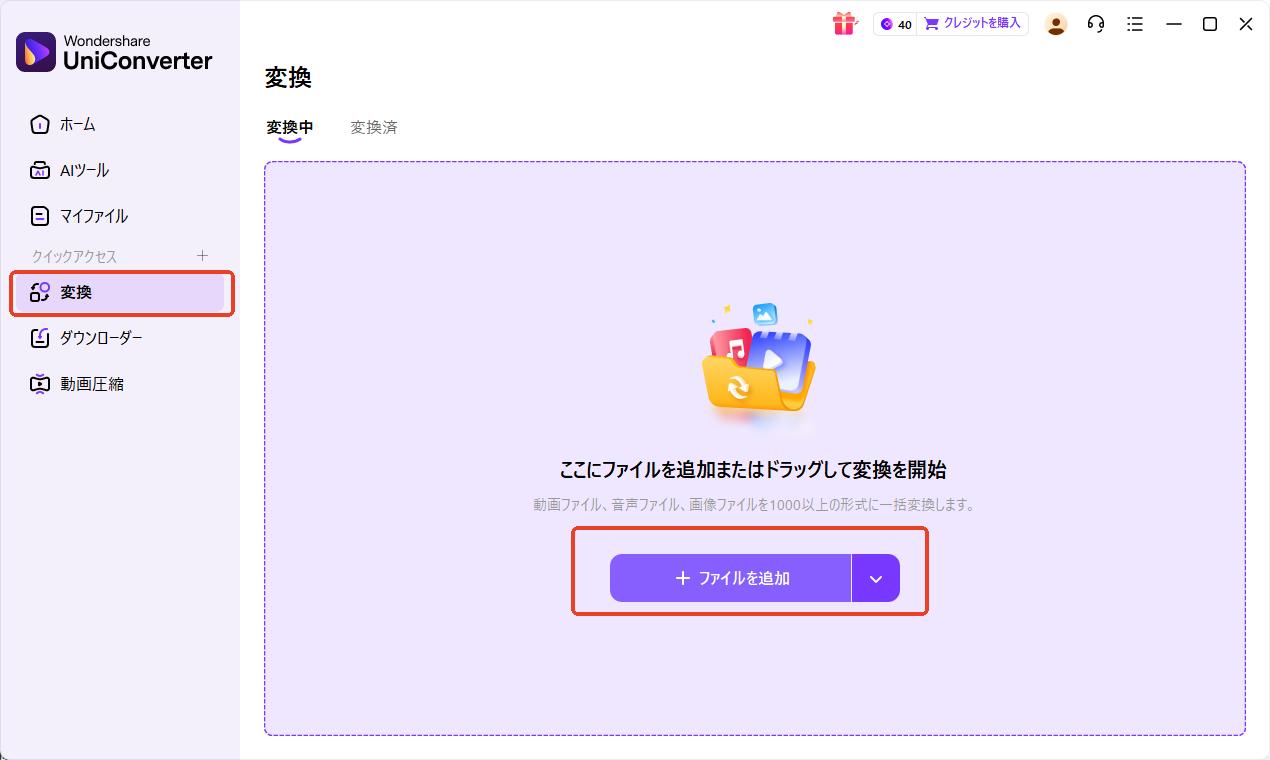Screen dimensions: 1270x760
Task: Open the user account avatar
Action: (1056, 23)
